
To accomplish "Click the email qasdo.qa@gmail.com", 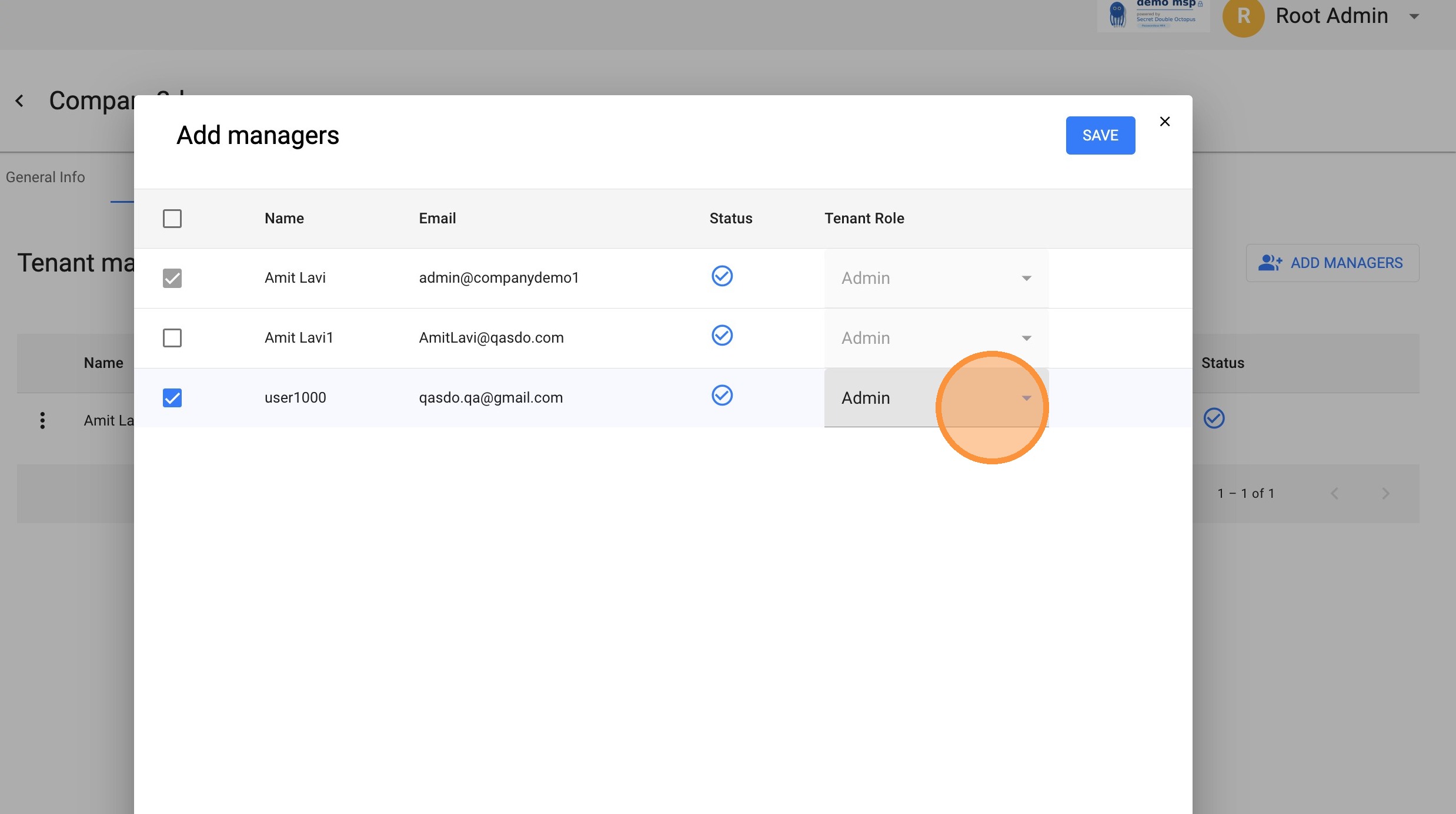I will coord(490,398).
